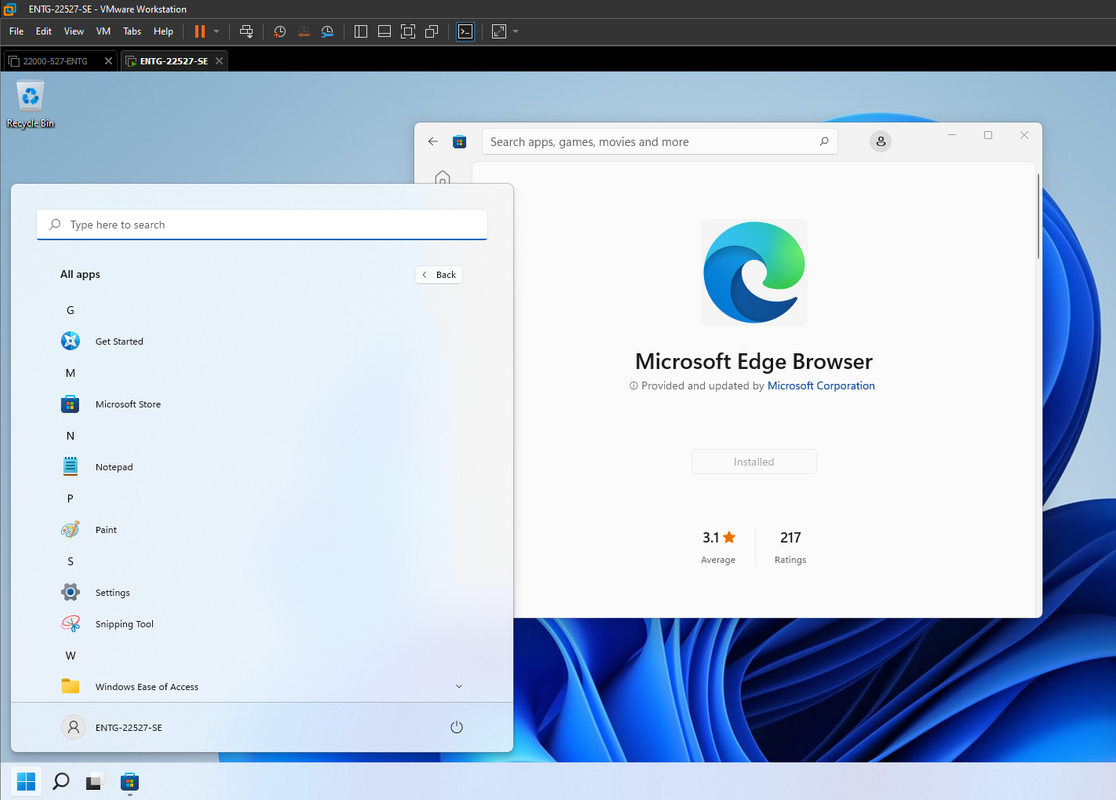Click the Start menu search field
1116x800 pixels.
[x=262, y=224]
